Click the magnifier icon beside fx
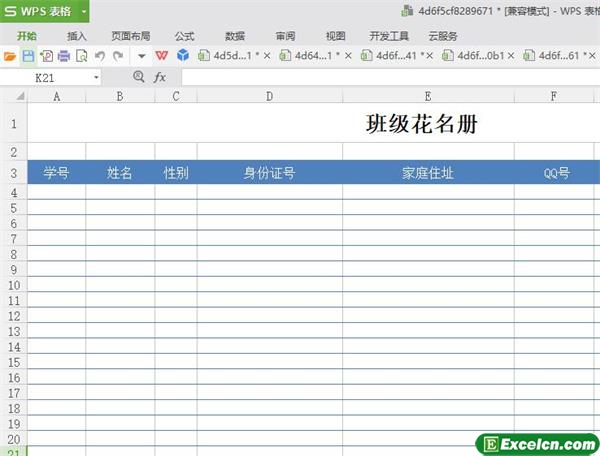Screen dimensions: 600x456 point(139,77)
